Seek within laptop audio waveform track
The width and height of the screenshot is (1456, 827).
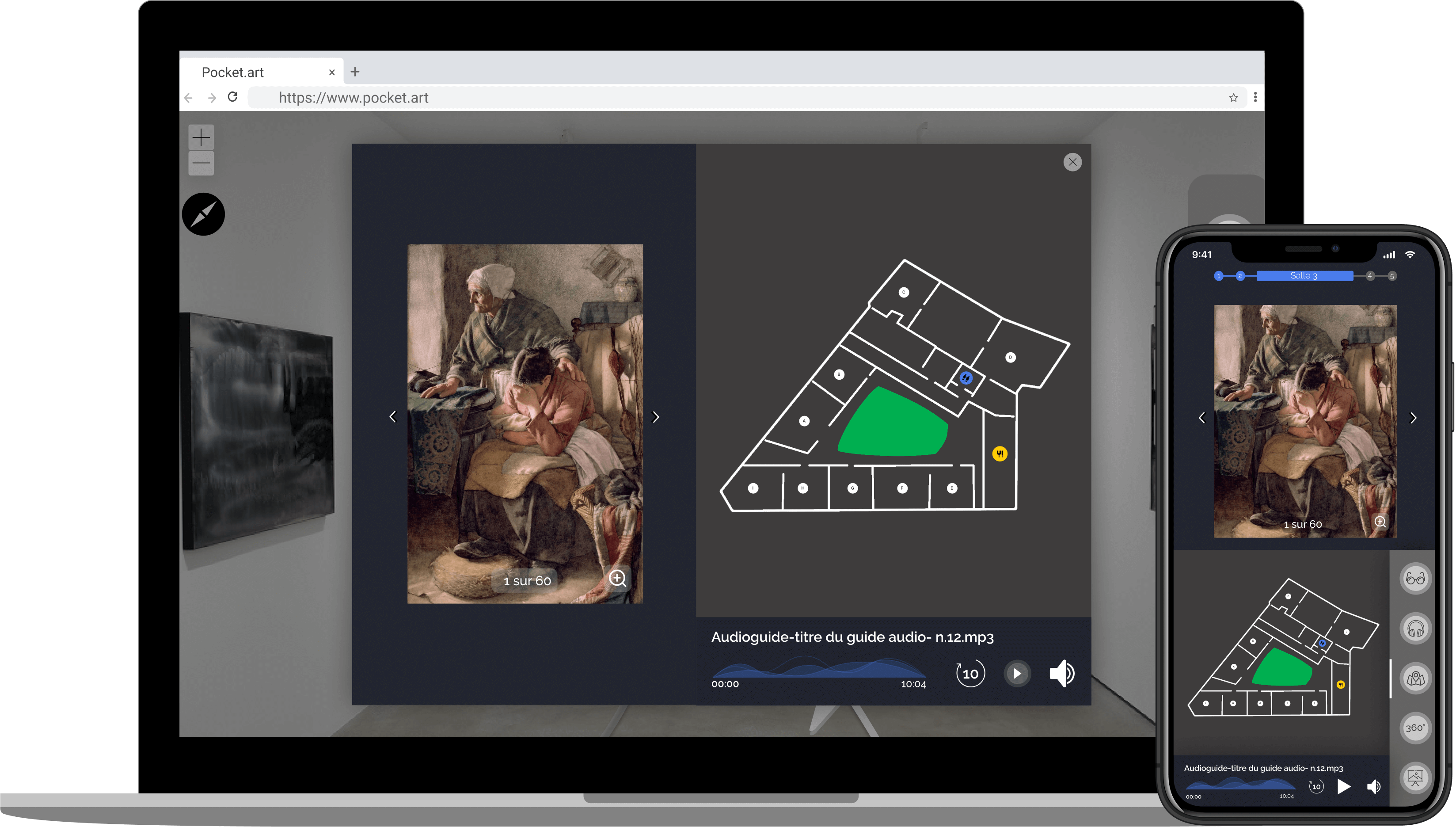click(x=818, y=668)
